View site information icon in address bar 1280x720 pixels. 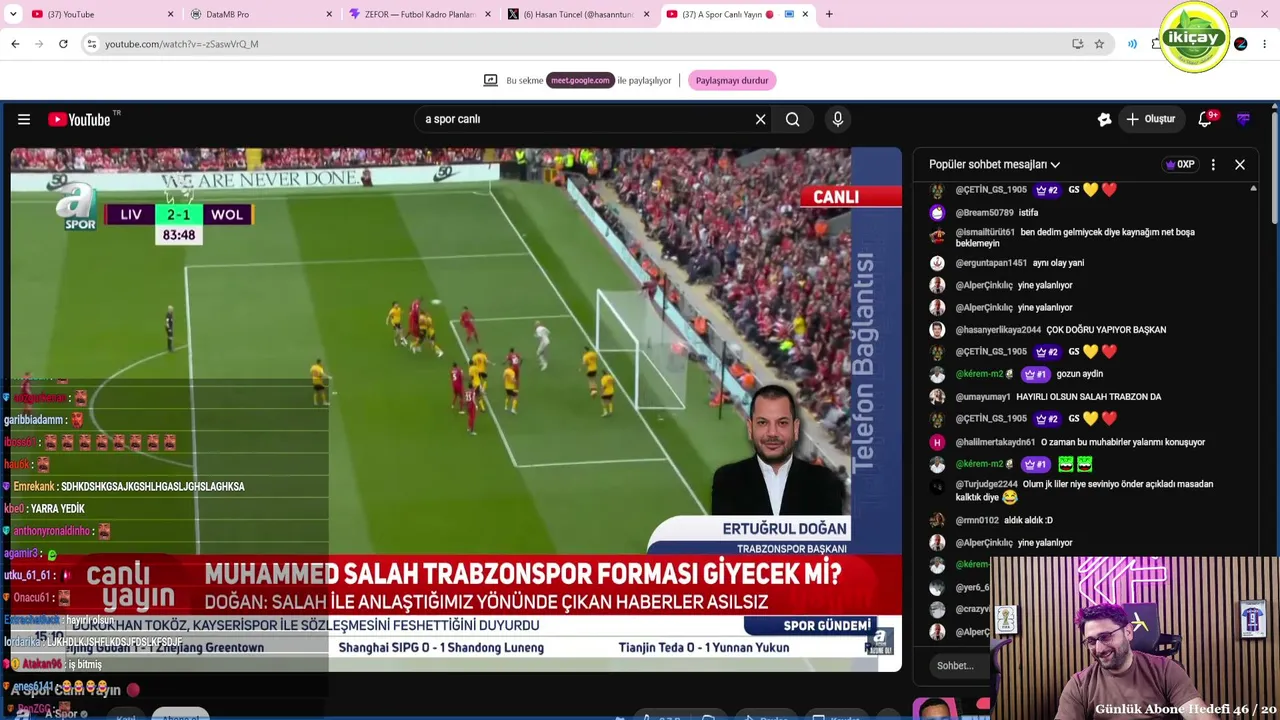click(x=91, y=44)
